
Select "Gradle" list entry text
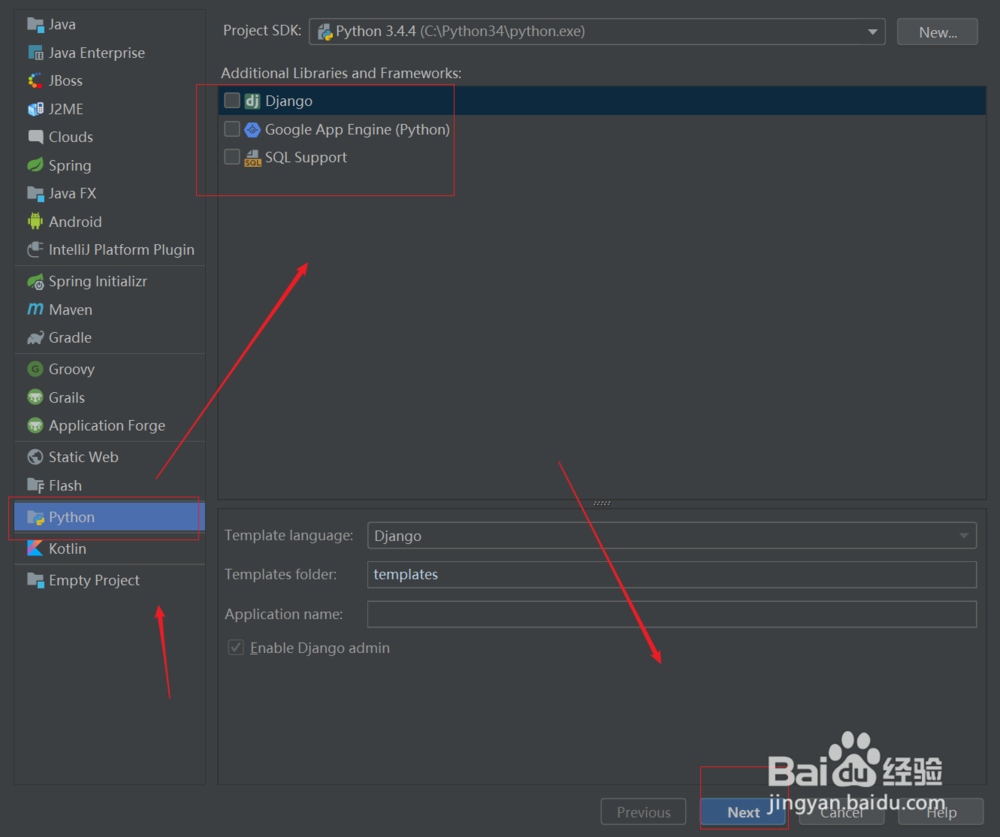70,337
